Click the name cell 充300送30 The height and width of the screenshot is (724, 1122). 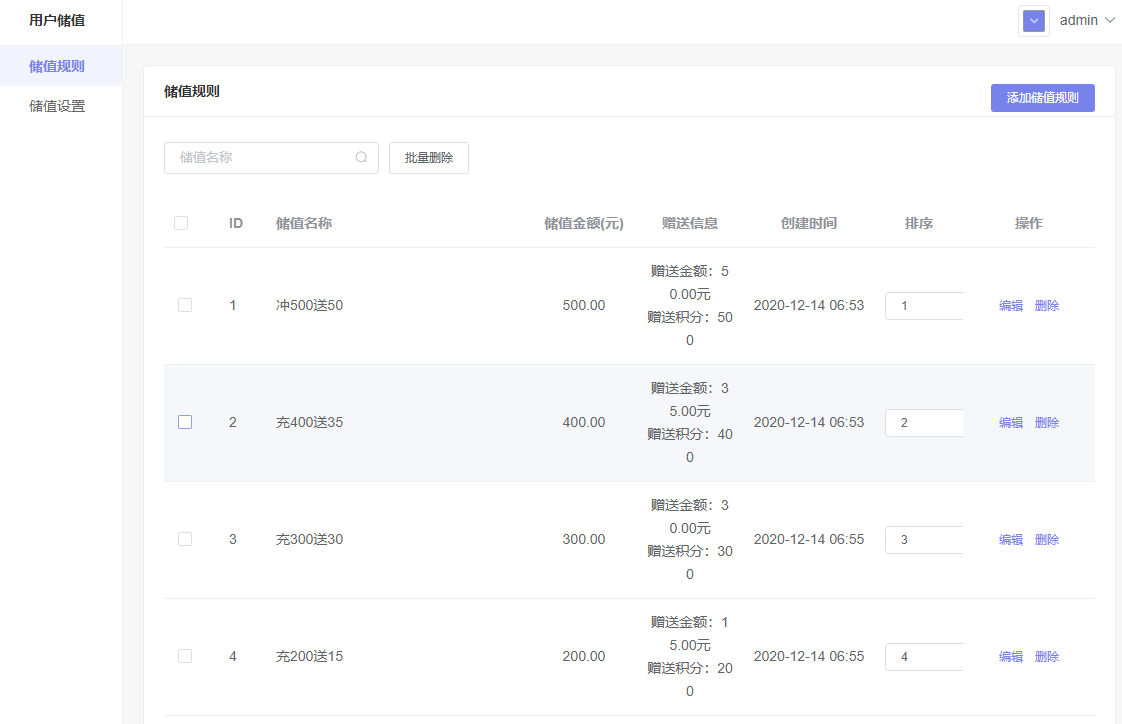309,539
